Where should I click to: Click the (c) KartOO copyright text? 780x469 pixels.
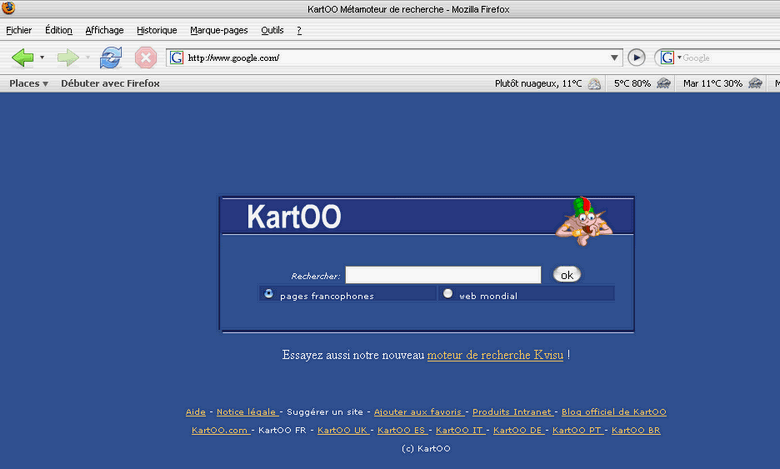pyautogui.click(x=426, y=449)
